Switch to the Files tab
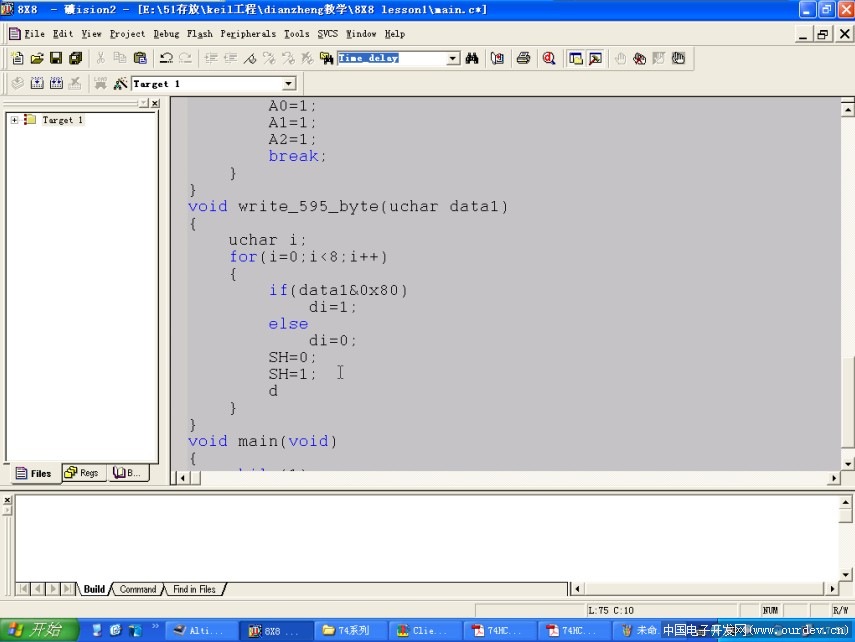 34,473
